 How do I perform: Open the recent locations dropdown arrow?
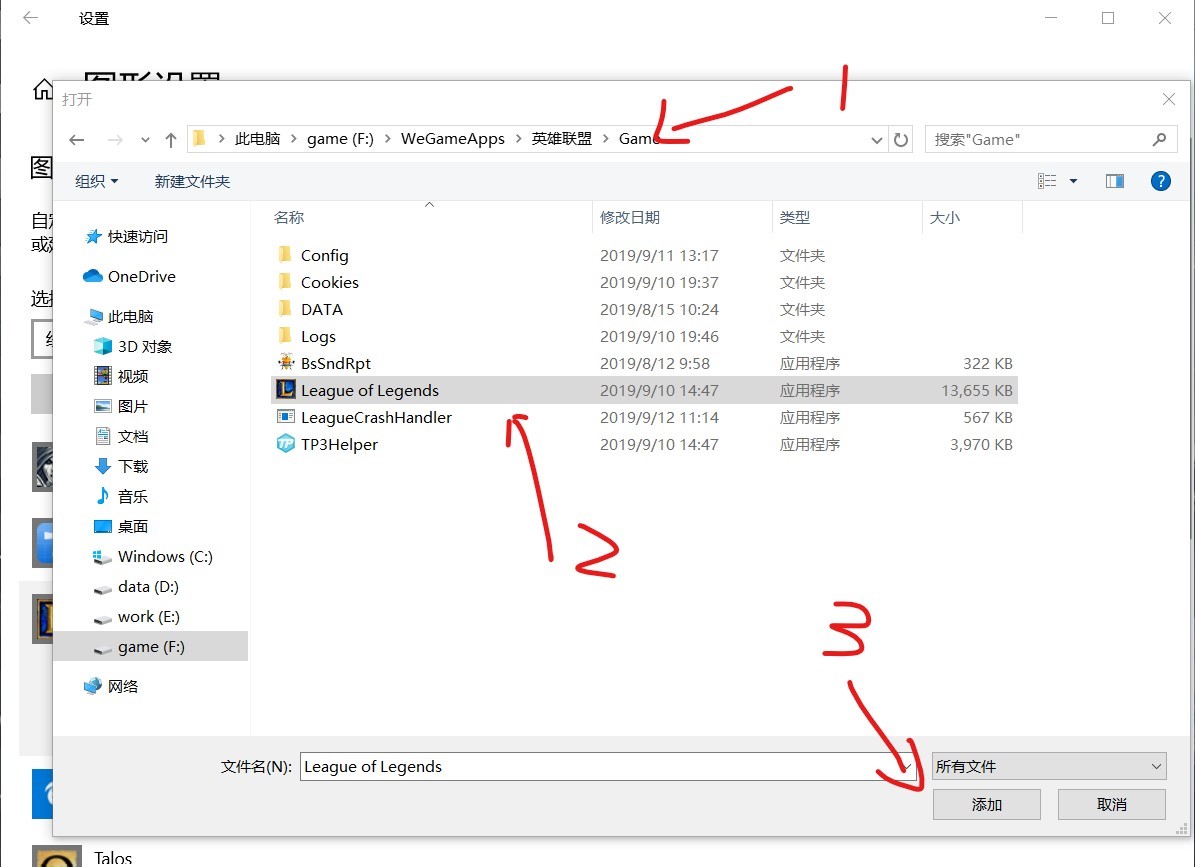[145, 139]
